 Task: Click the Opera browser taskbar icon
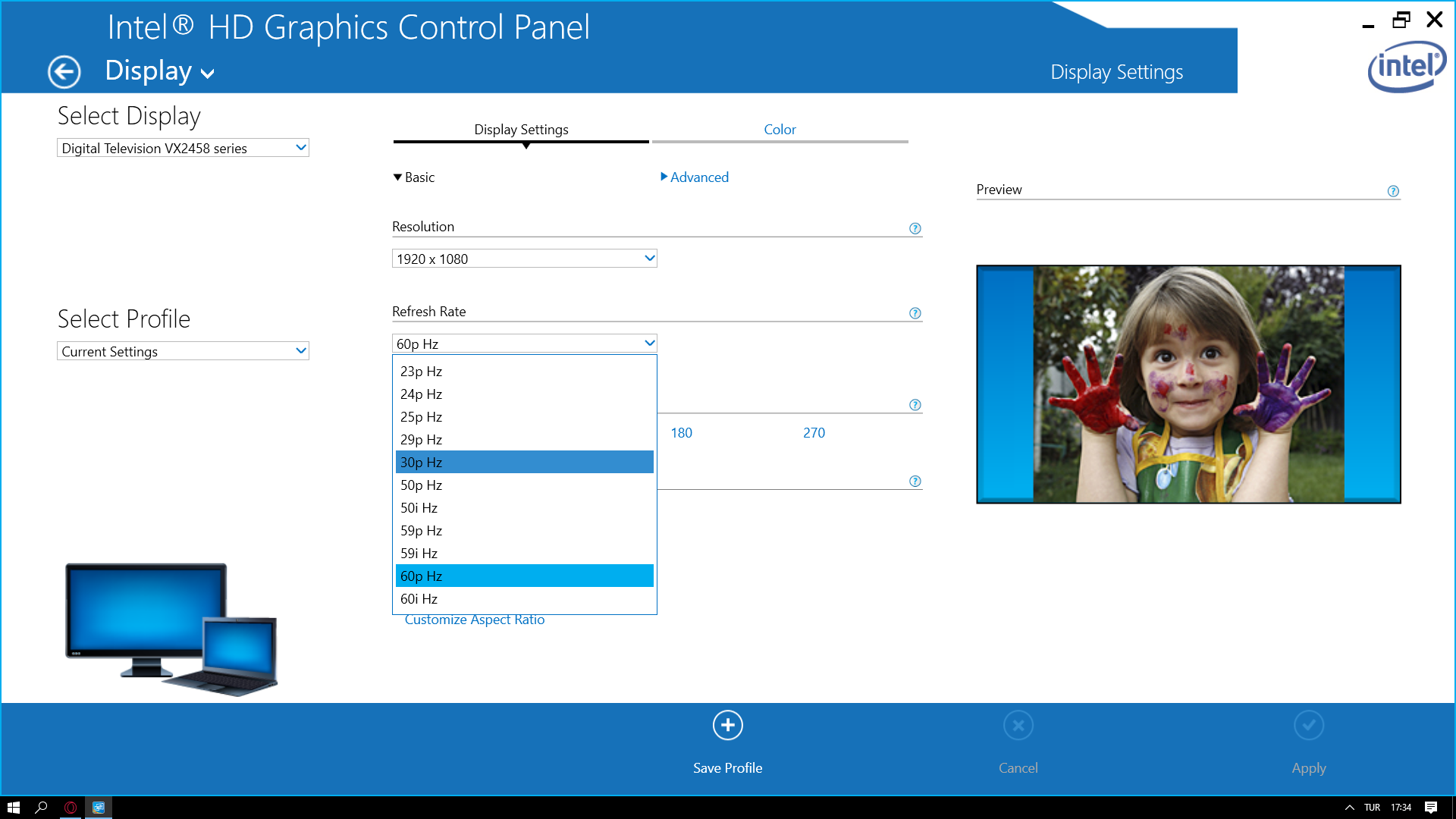pos(71,808)
